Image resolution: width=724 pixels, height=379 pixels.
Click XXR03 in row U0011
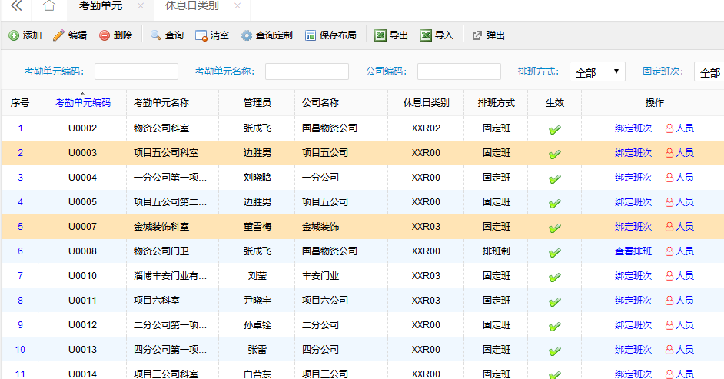(x=426, y=301)
